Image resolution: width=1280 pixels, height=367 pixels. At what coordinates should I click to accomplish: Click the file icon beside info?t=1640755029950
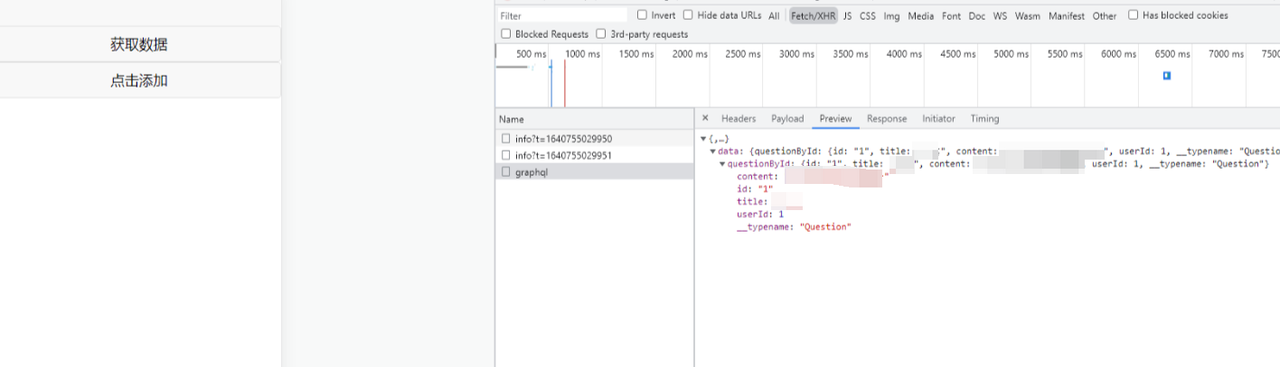[x=506, y=139]
